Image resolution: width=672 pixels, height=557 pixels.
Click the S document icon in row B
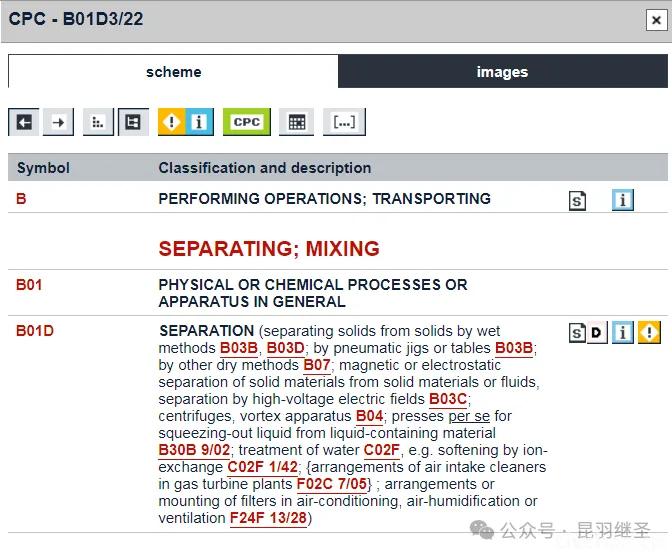click(578, 200)
